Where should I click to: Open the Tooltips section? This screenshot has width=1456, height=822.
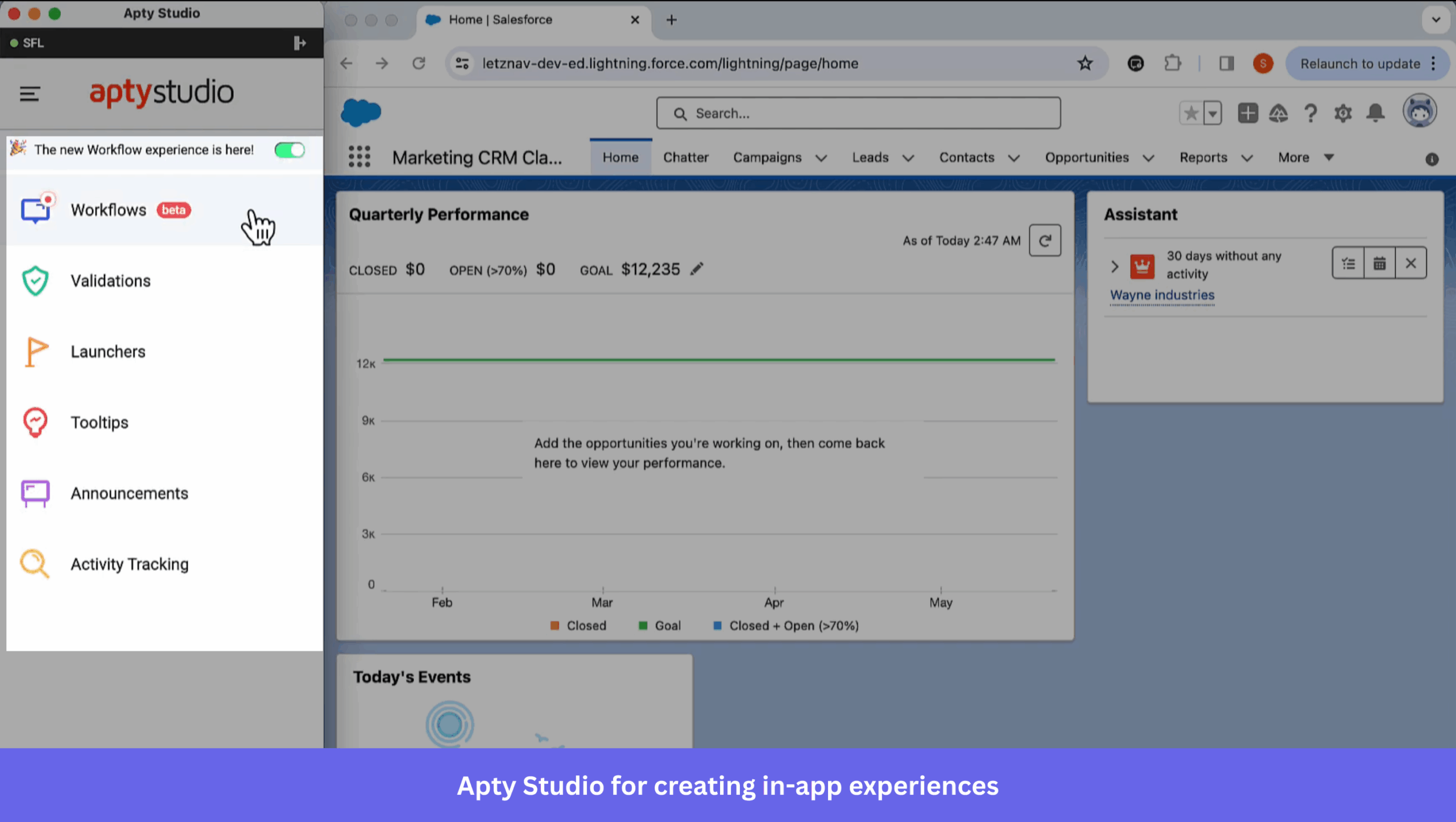coord(100,422)
